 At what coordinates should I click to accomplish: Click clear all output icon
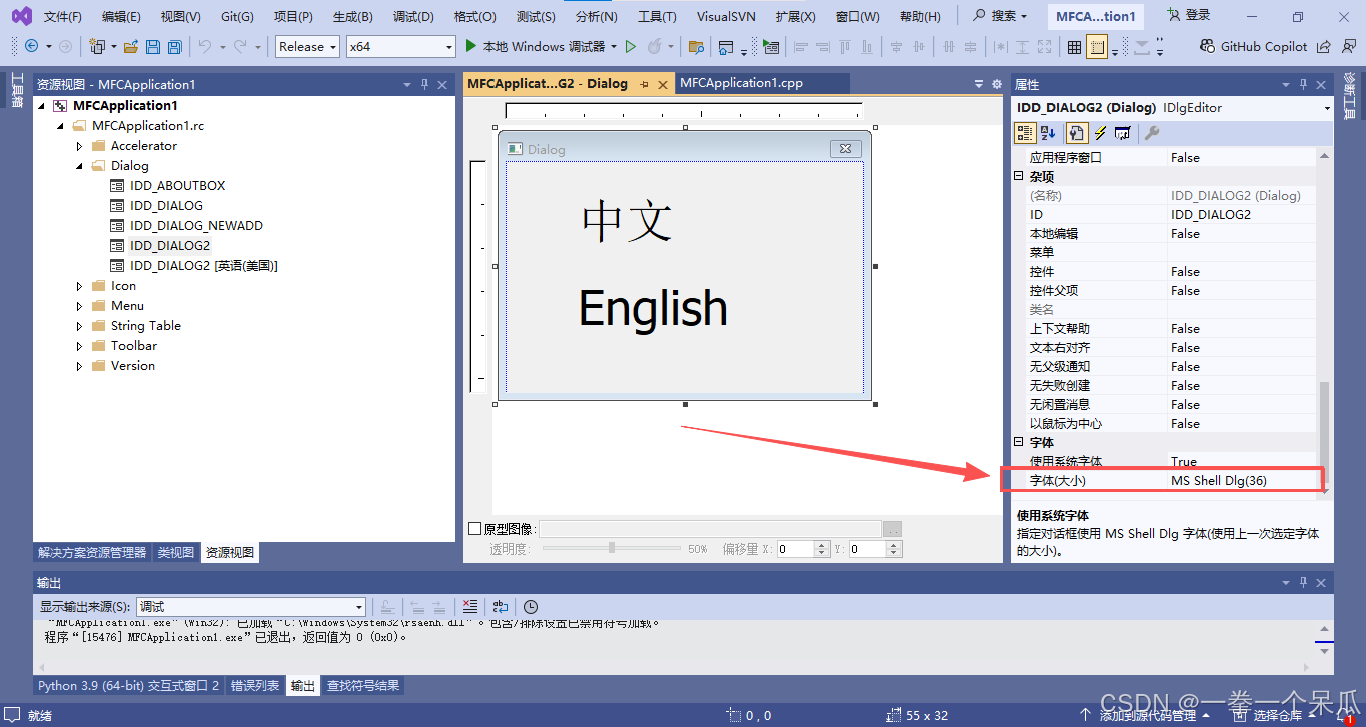[x=471, y=606]
